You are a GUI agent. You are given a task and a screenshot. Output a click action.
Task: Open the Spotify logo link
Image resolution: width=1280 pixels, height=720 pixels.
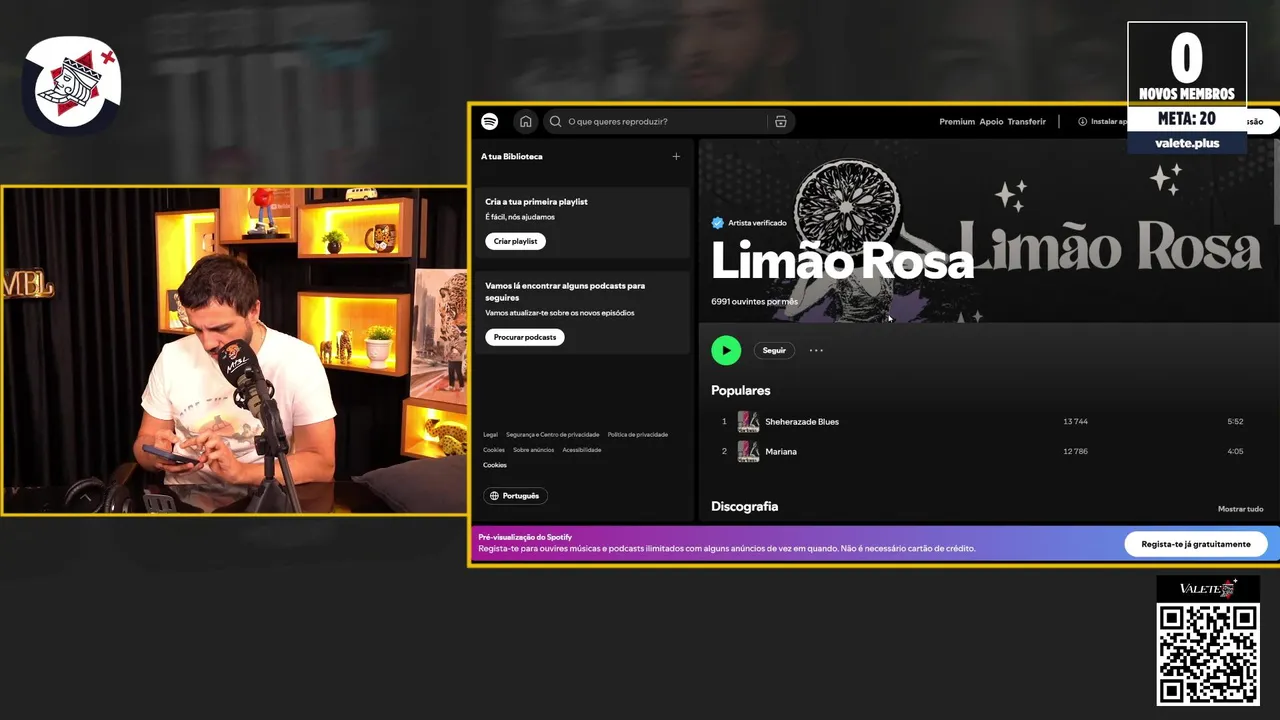coord(489,121)
